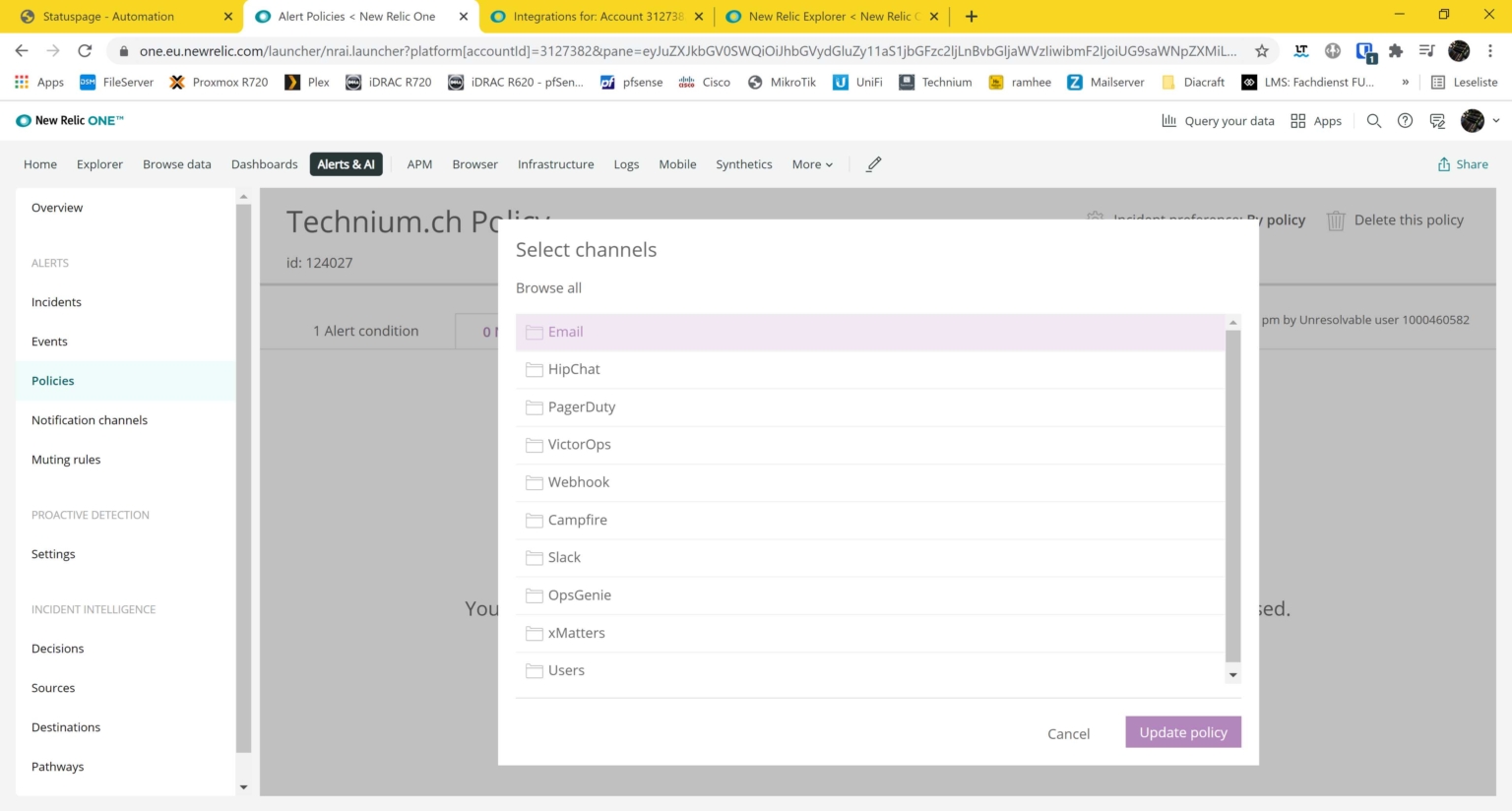Click the Update policy button
Screen dimensions: 1512x811
(x=1183, y=731)
